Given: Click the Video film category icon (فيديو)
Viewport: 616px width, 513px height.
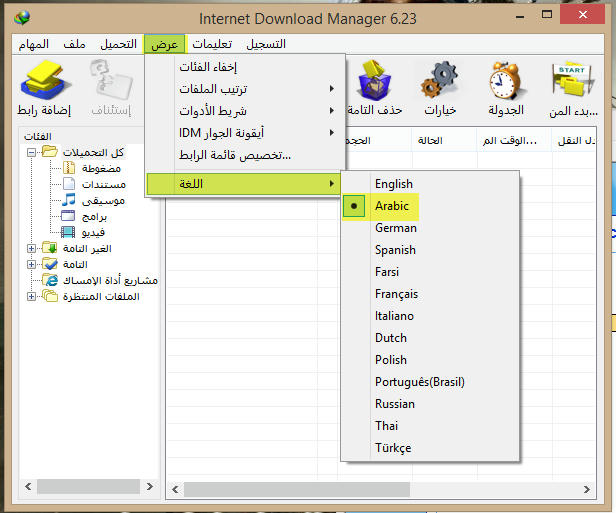Looking at the screenshot, I should (68, 232).
